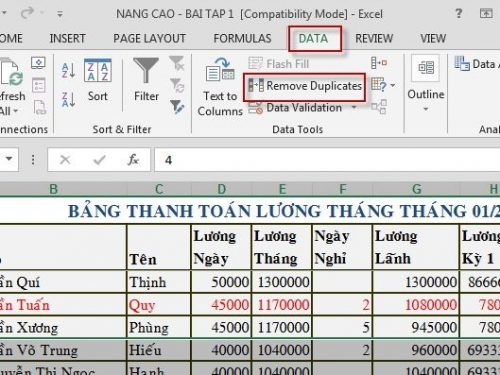Switch to the FORMULAS tab

coord(242,39)
